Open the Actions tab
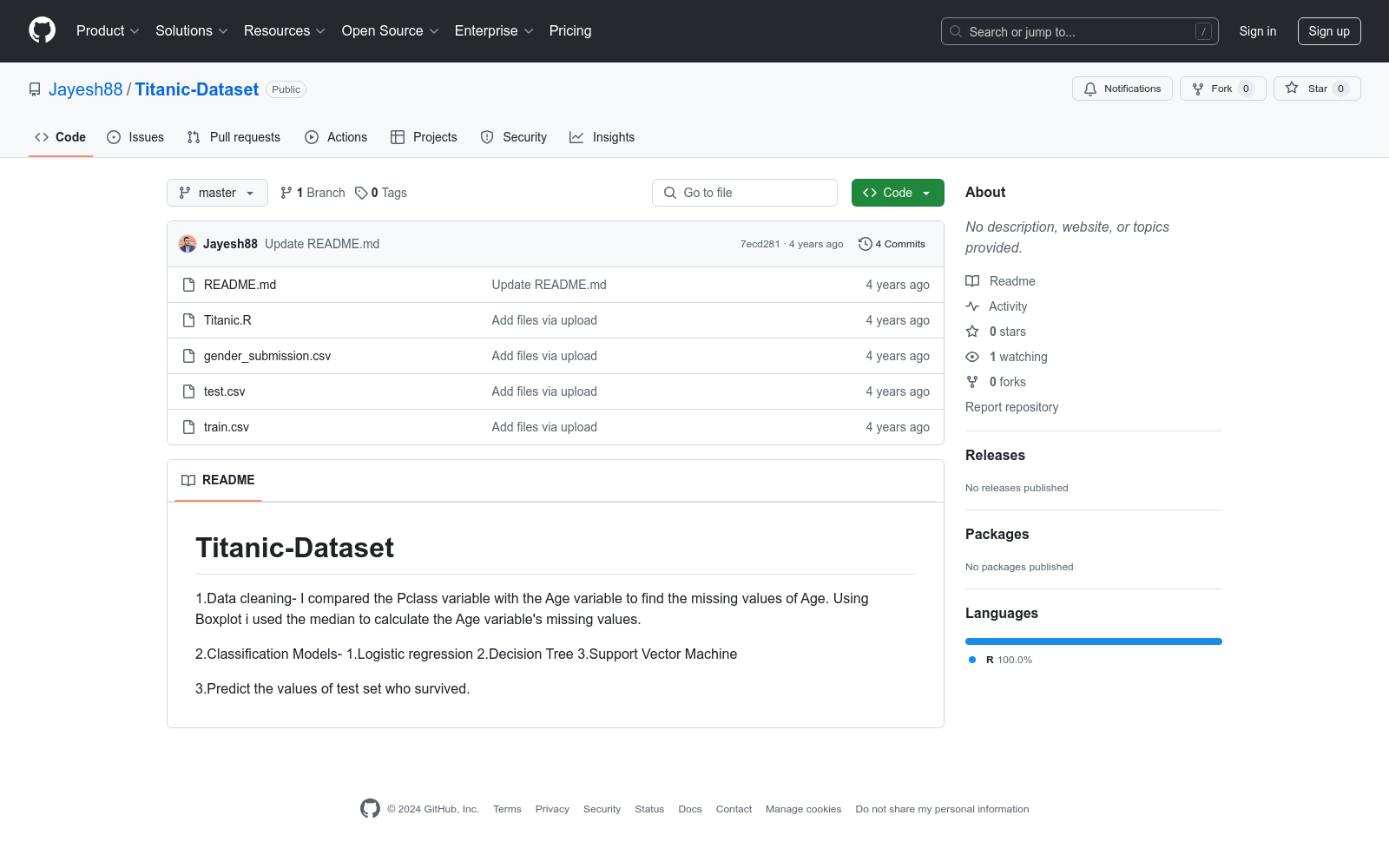The image size is (1389, 868). (x=336, y=137)
